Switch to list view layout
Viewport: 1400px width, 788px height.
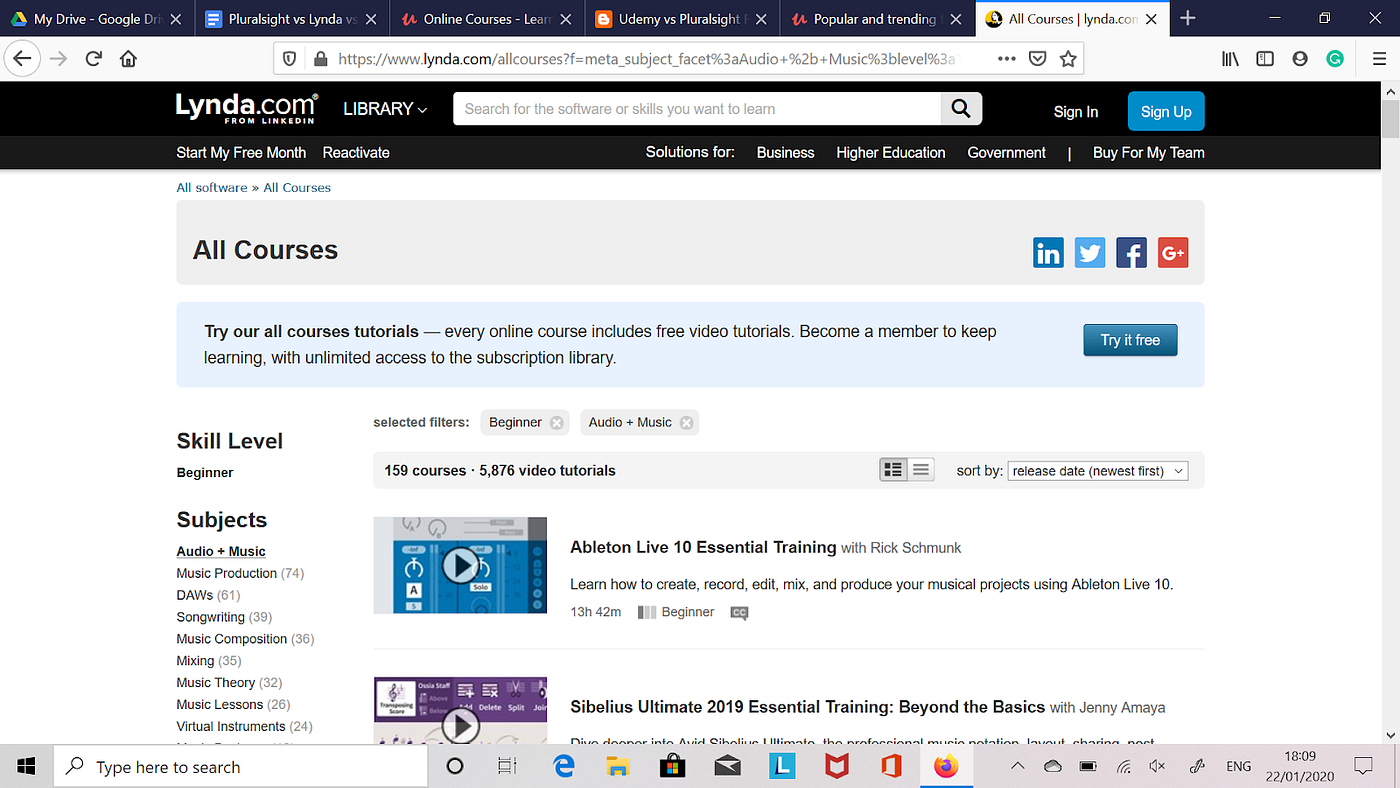(920, 469)
